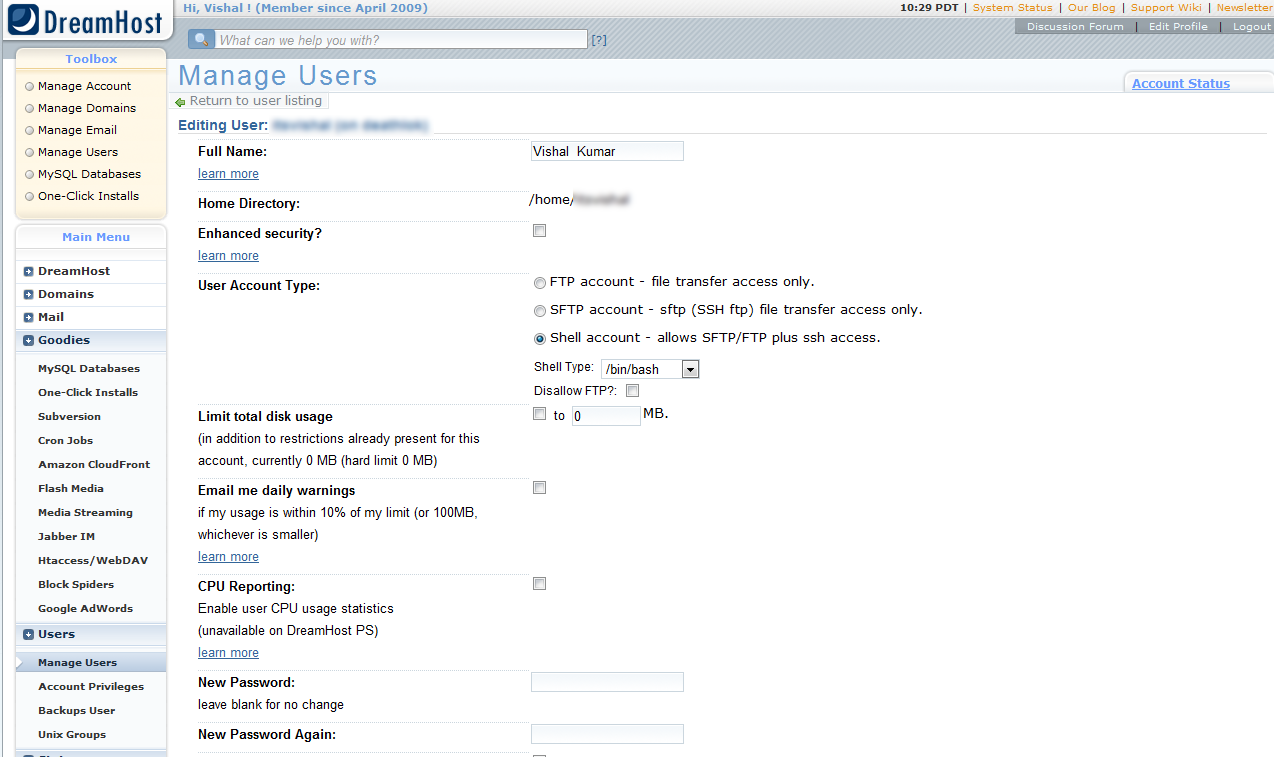Open Manage Account in the Toolbox

[84, 86]
